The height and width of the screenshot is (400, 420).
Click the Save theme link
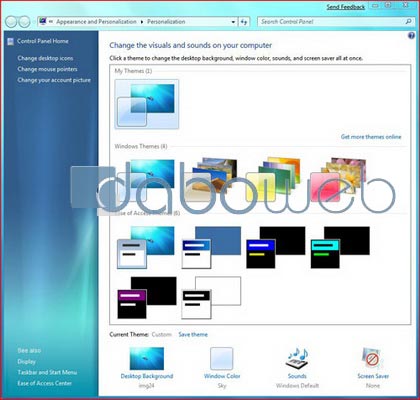pyautogui.click(x=193, y=334)
